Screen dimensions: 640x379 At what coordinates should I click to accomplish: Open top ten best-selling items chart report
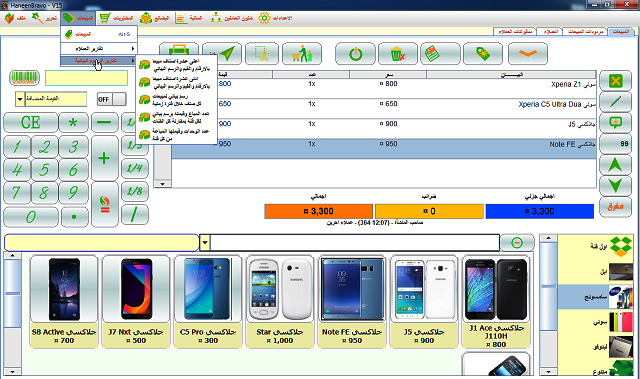[176, 65]
